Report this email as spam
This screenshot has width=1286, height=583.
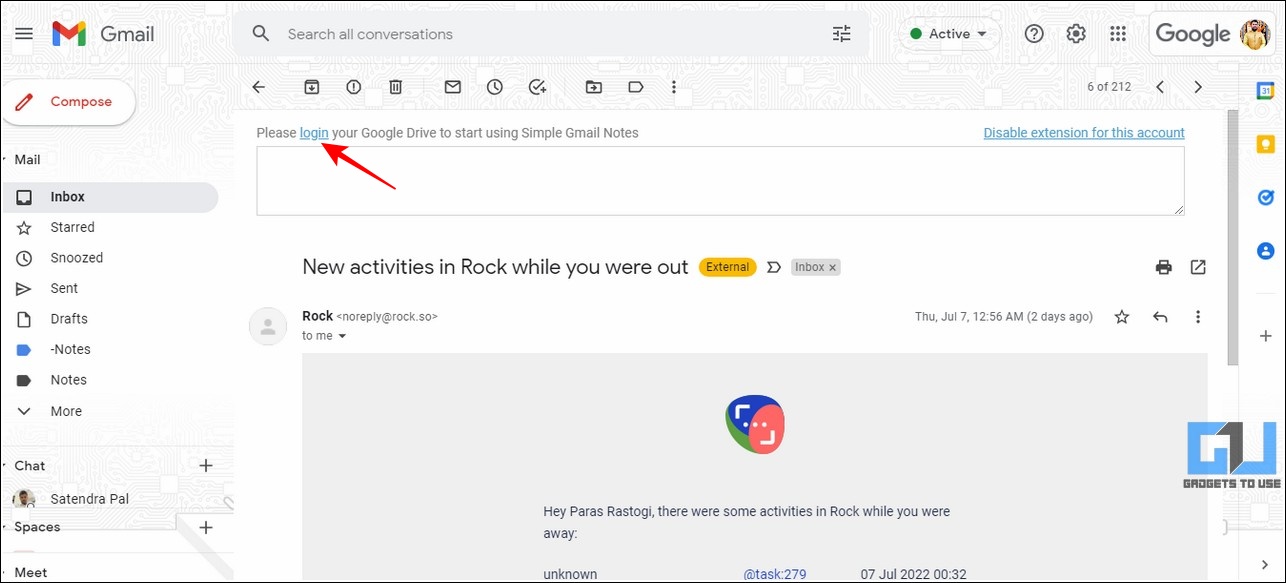pyautogui.click(x=354, y=87)
